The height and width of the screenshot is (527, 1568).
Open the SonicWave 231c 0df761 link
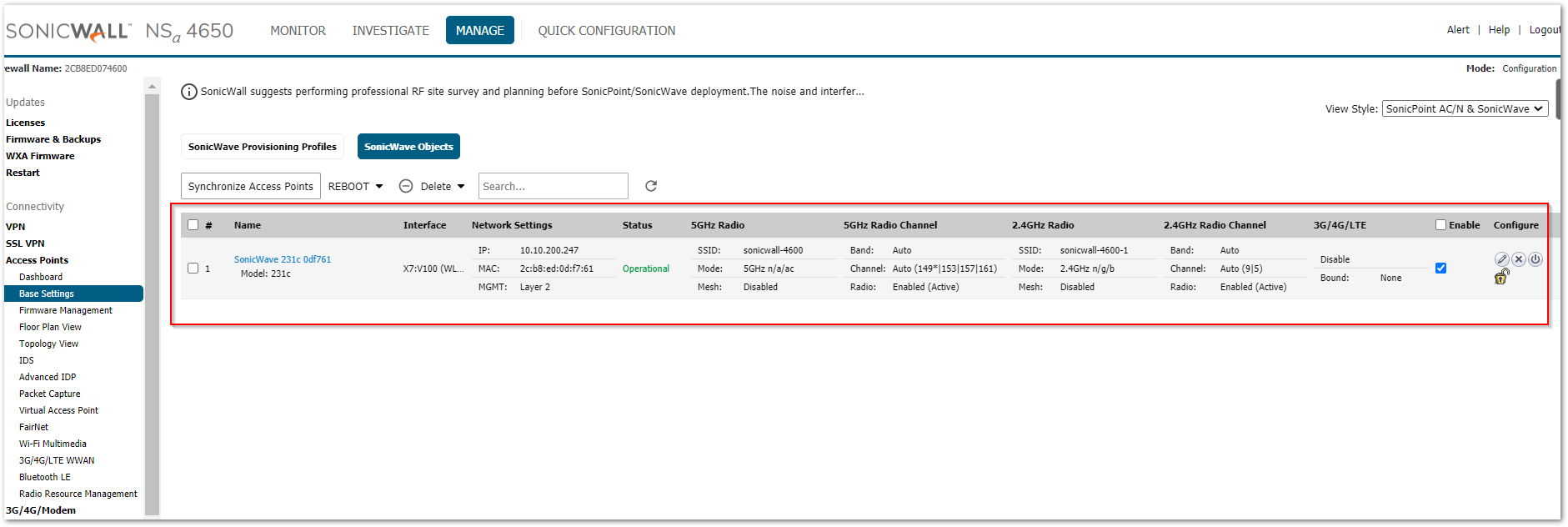(283, 259)
